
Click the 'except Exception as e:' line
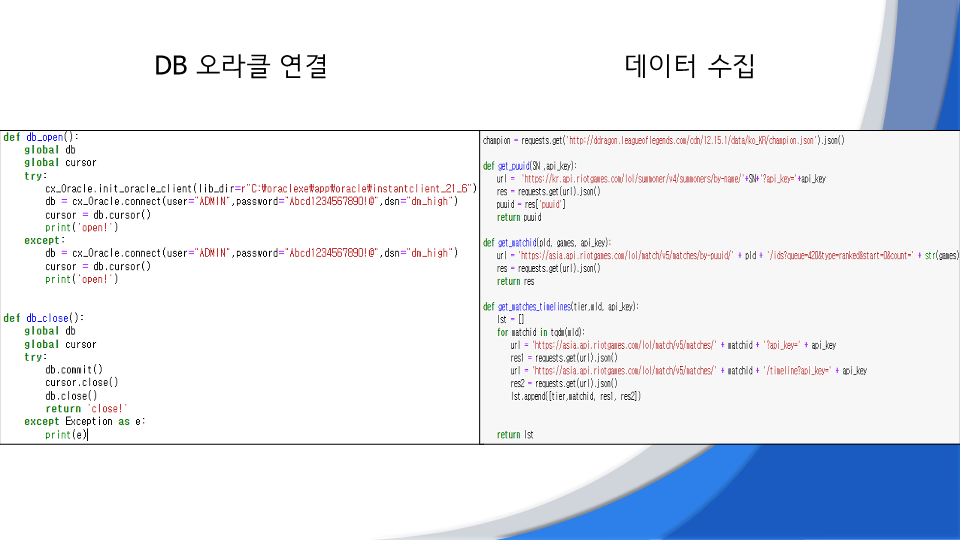click(x=84, y=422)
